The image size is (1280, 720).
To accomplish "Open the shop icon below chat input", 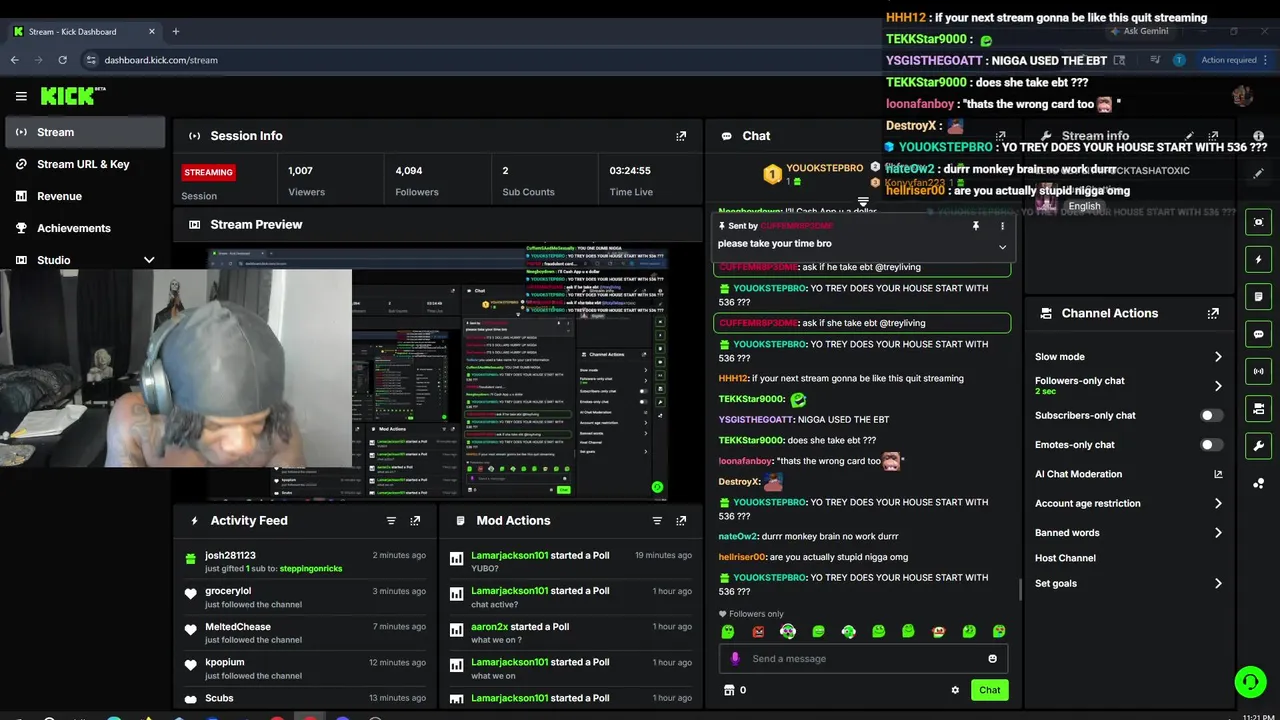I will [729, 690].
